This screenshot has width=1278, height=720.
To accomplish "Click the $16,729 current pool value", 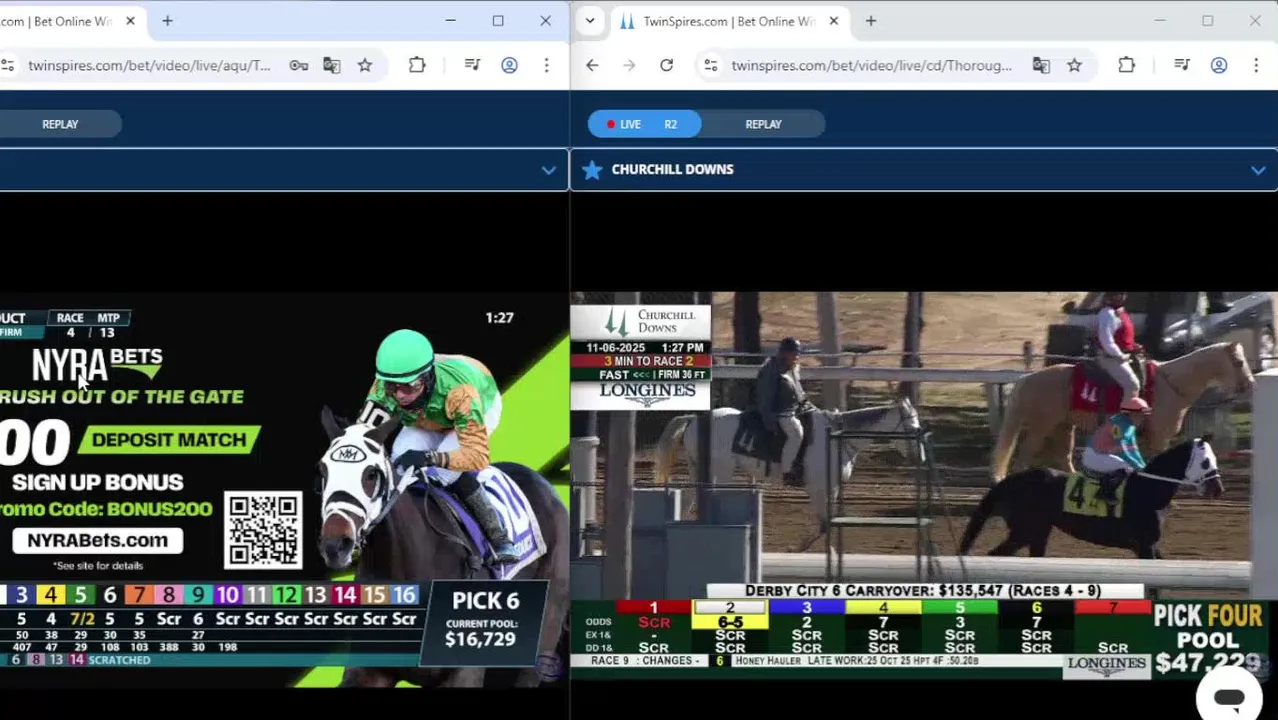I will coord(480,639).
